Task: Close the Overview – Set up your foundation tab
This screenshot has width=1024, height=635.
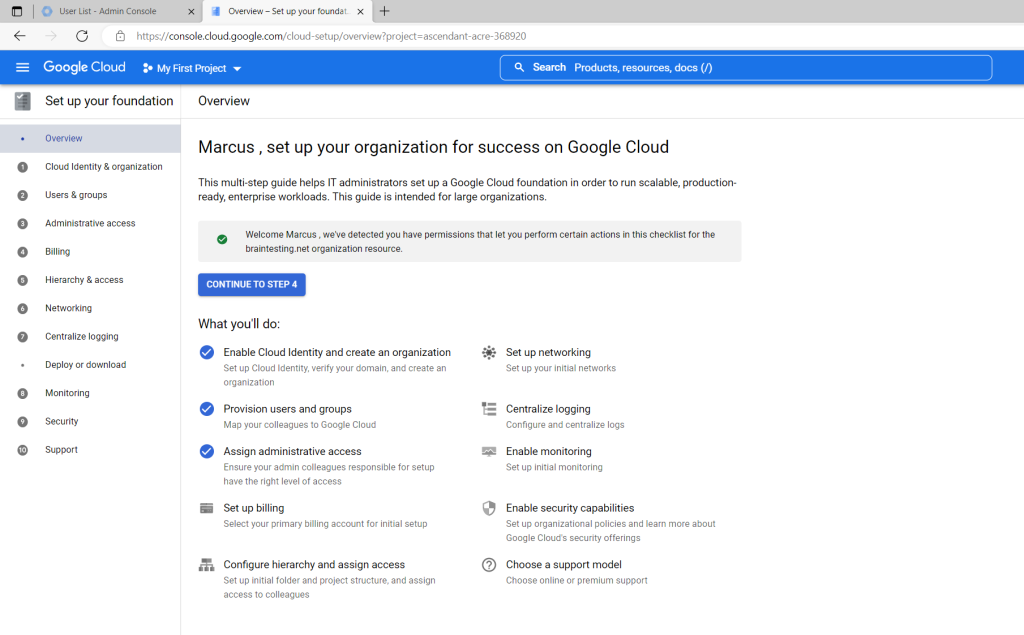Action: point(360,11)
